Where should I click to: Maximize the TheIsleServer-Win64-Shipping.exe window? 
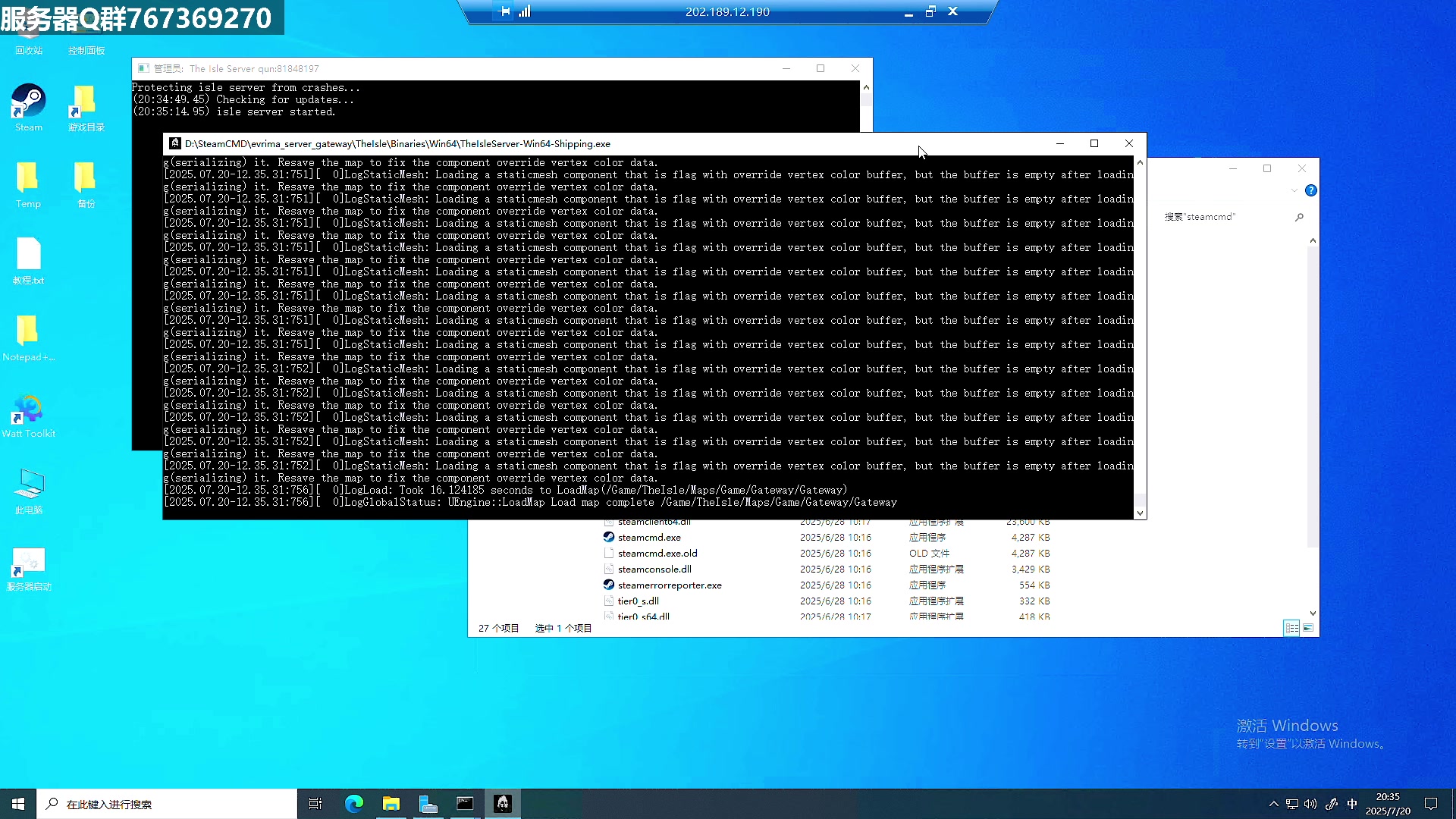click(1094, 143)
